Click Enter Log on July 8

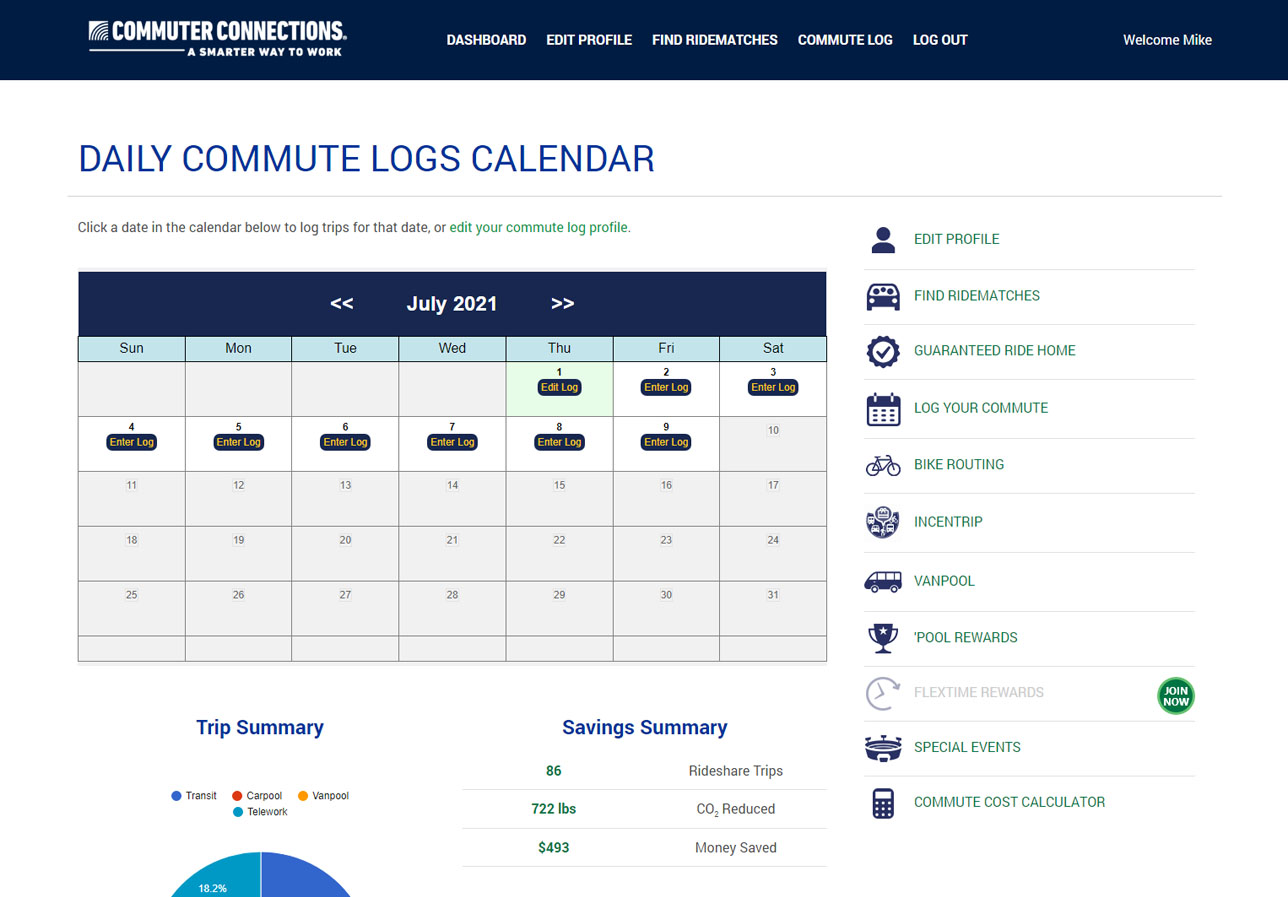559,442
